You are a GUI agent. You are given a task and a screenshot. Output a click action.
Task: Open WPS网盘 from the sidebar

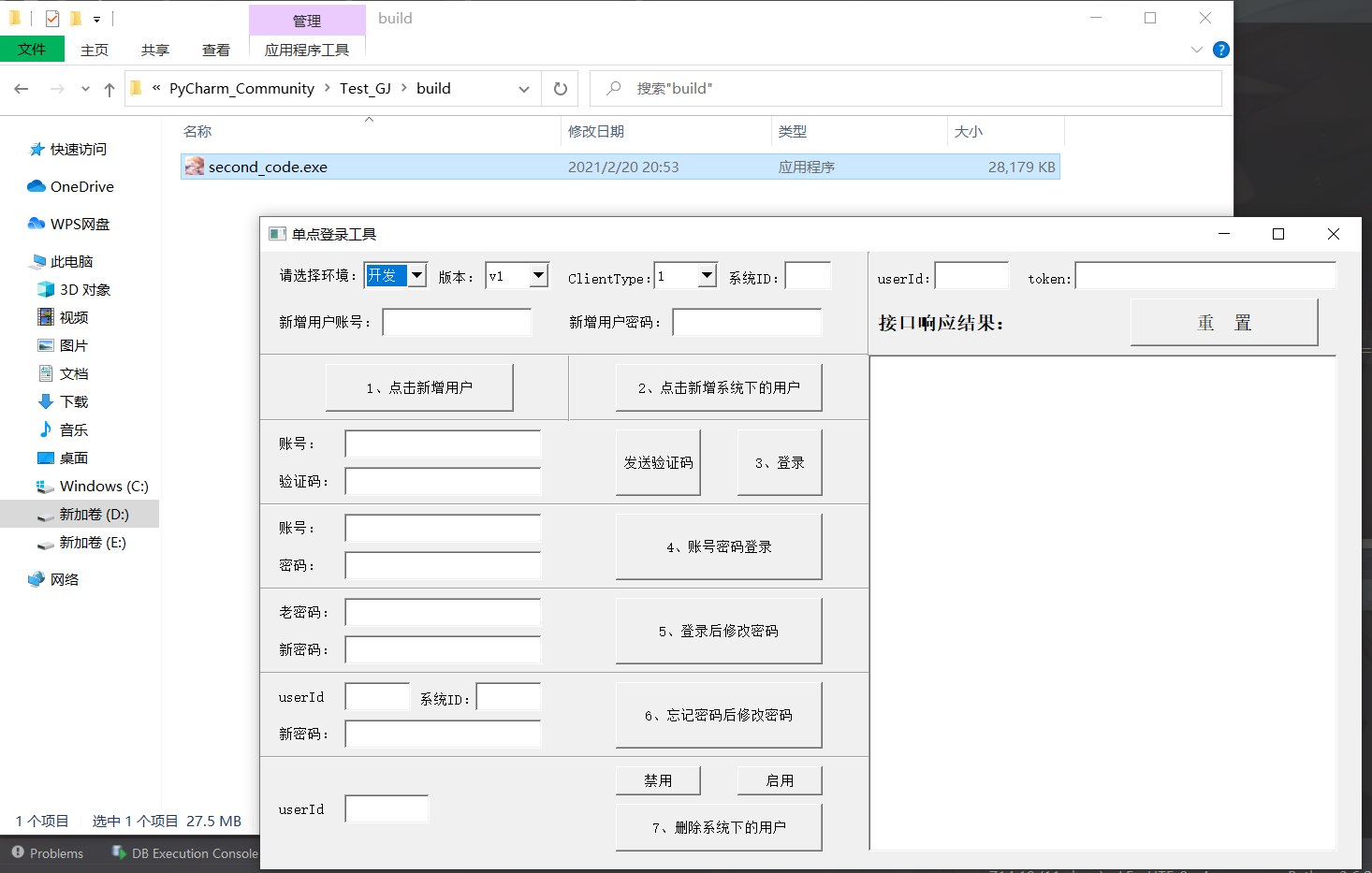point(37,224)
